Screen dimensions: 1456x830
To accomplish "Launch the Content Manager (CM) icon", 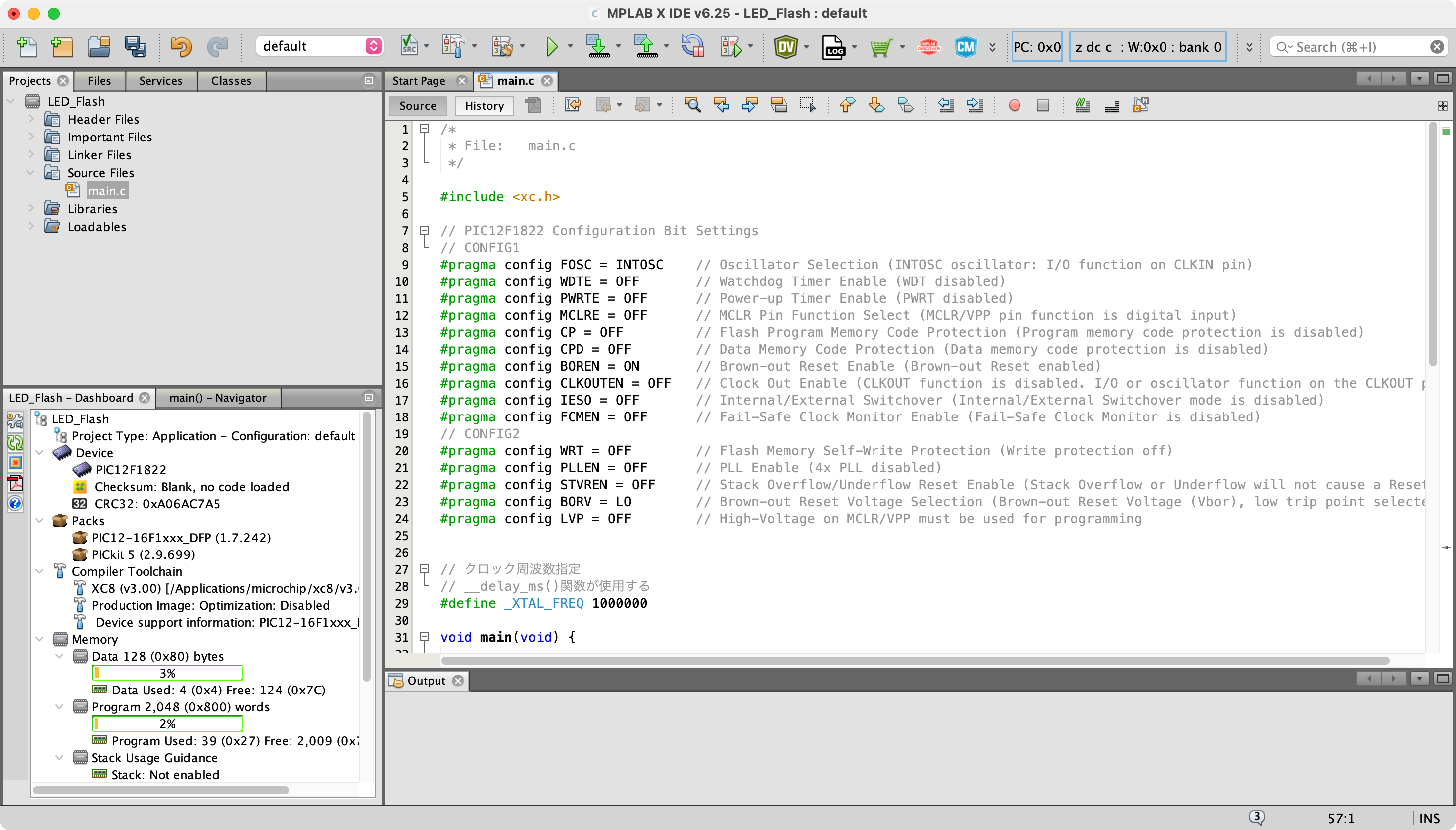I will coord(965,46).
